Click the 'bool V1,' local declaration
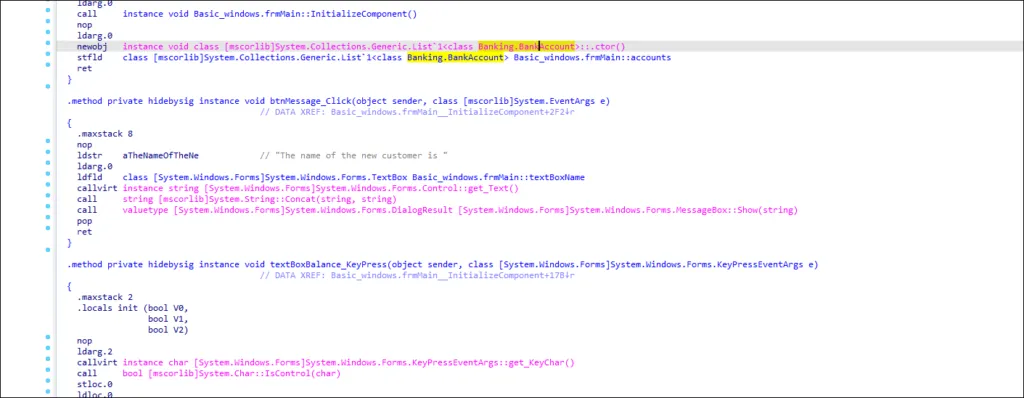Screen dimensions: 1024x398 168,319
